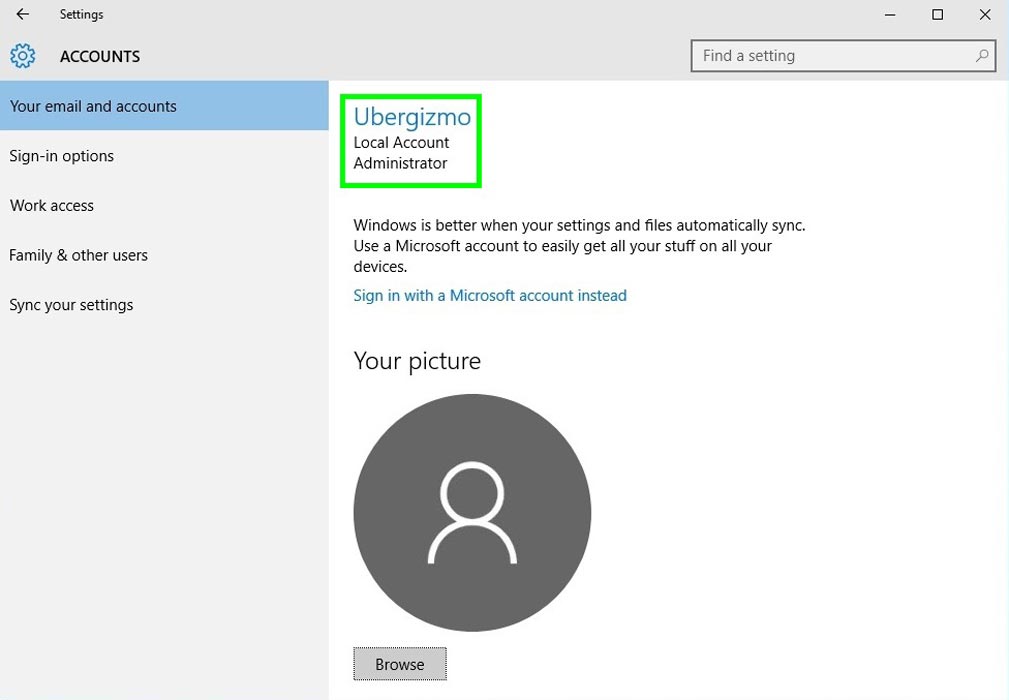Image resolution: width=1009 pixels, height=700 pixels.
Task: Click Sign in with a Microsoft account instead
Action: (490, 296)
